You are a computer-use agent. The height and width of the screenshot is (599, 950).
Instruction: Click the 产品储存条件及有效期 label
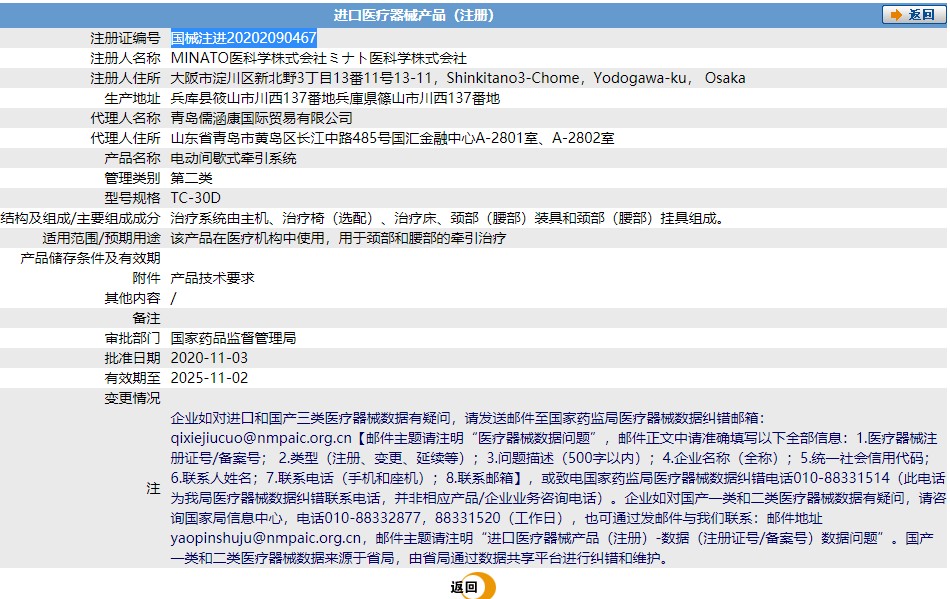point(90,258)
